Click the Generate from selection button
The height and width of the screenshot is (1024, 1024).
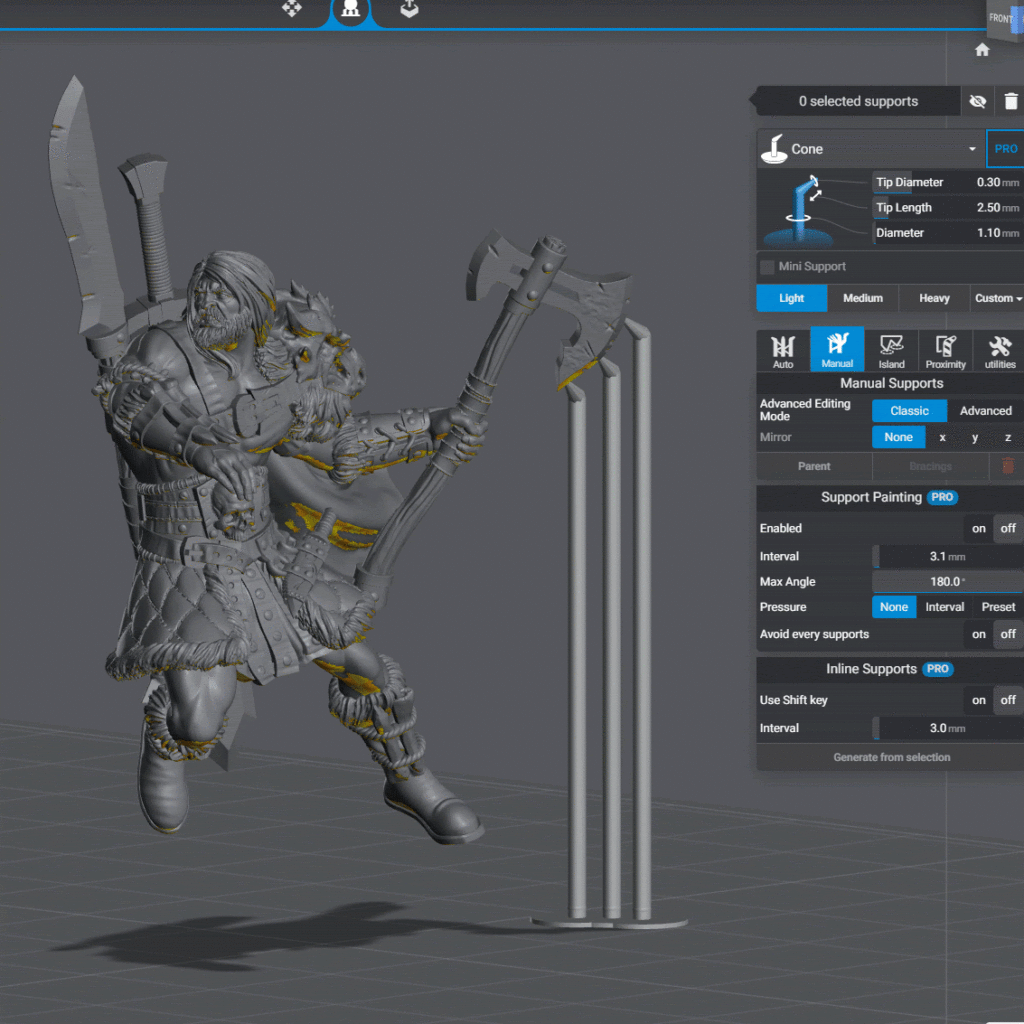[x=891, y=757]
